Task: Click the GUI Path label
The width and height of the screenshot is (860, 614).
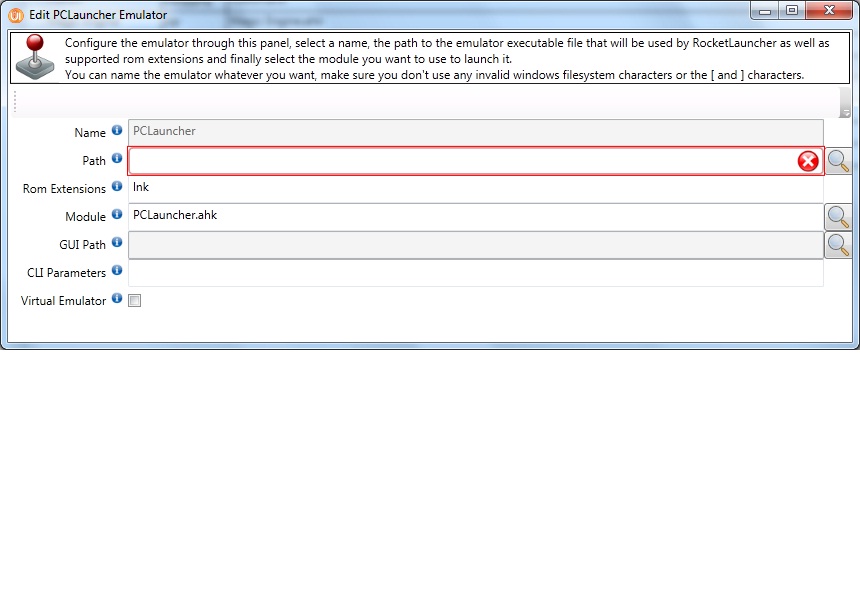Action: coord(82,245)
